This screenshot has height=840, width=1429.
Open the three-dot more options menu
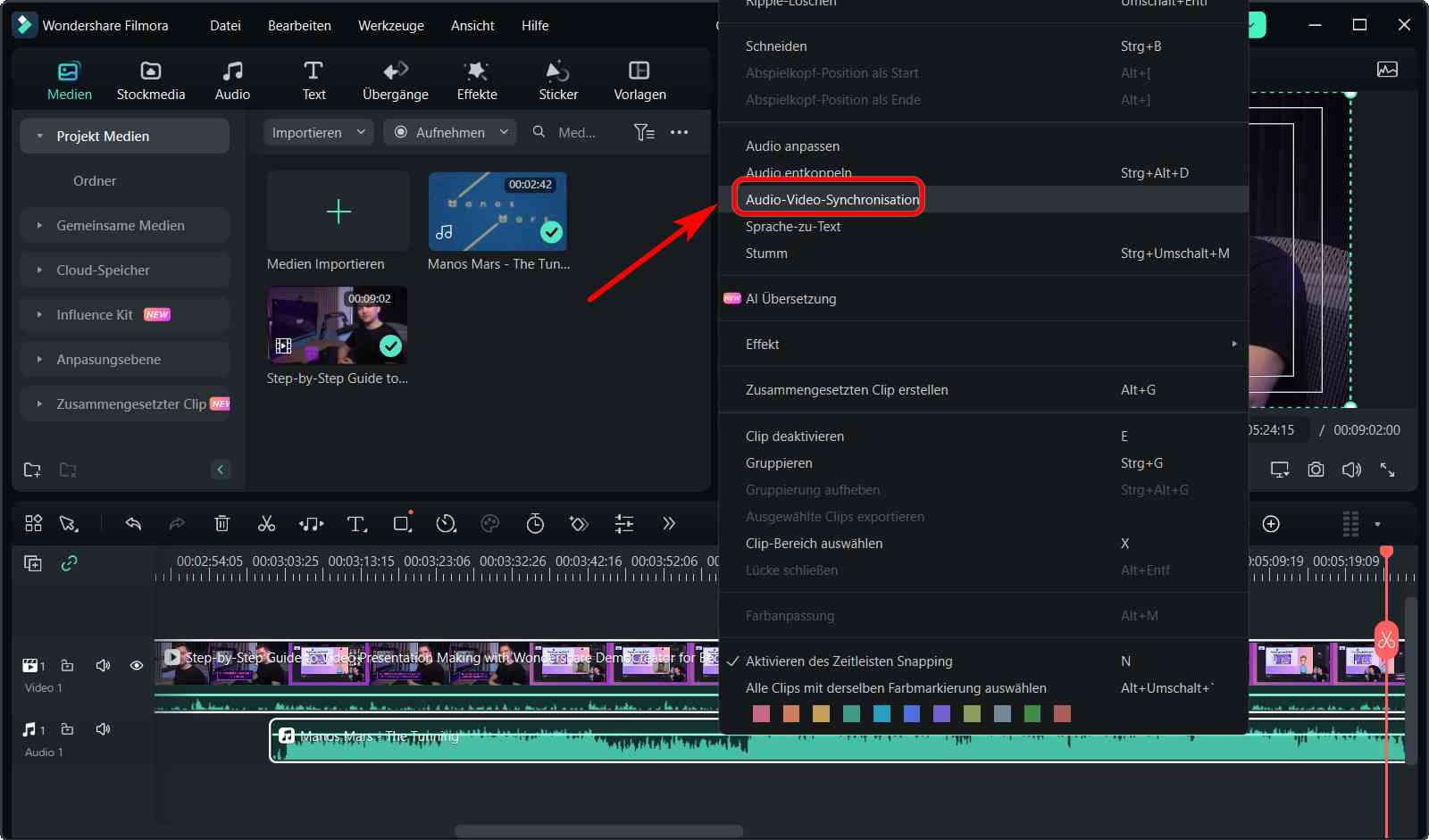[x=679, y=132]
